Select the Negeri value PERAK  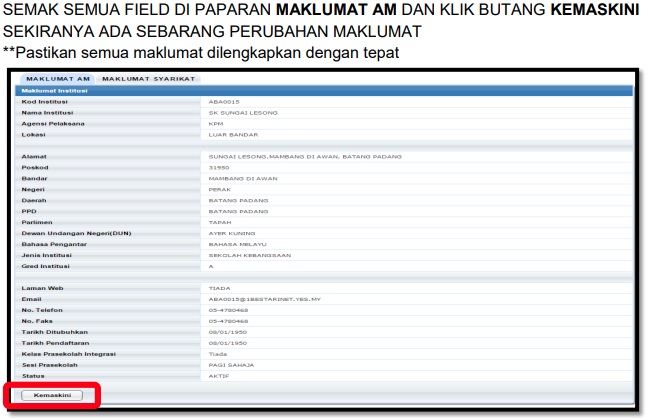219,189
